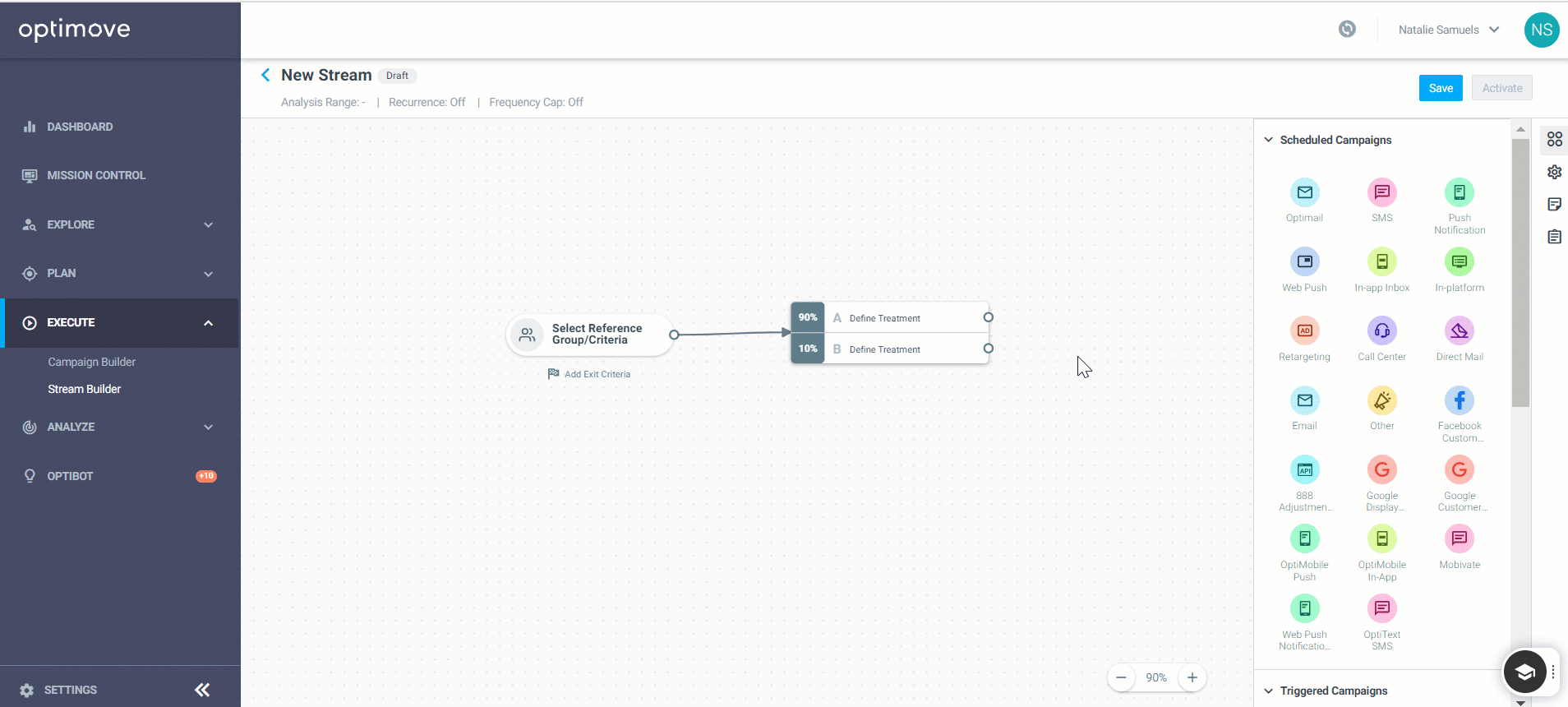1568x707 pixels.
Task: Click Select Reference Group/Criteria node
Action: [x=590, y=335]
